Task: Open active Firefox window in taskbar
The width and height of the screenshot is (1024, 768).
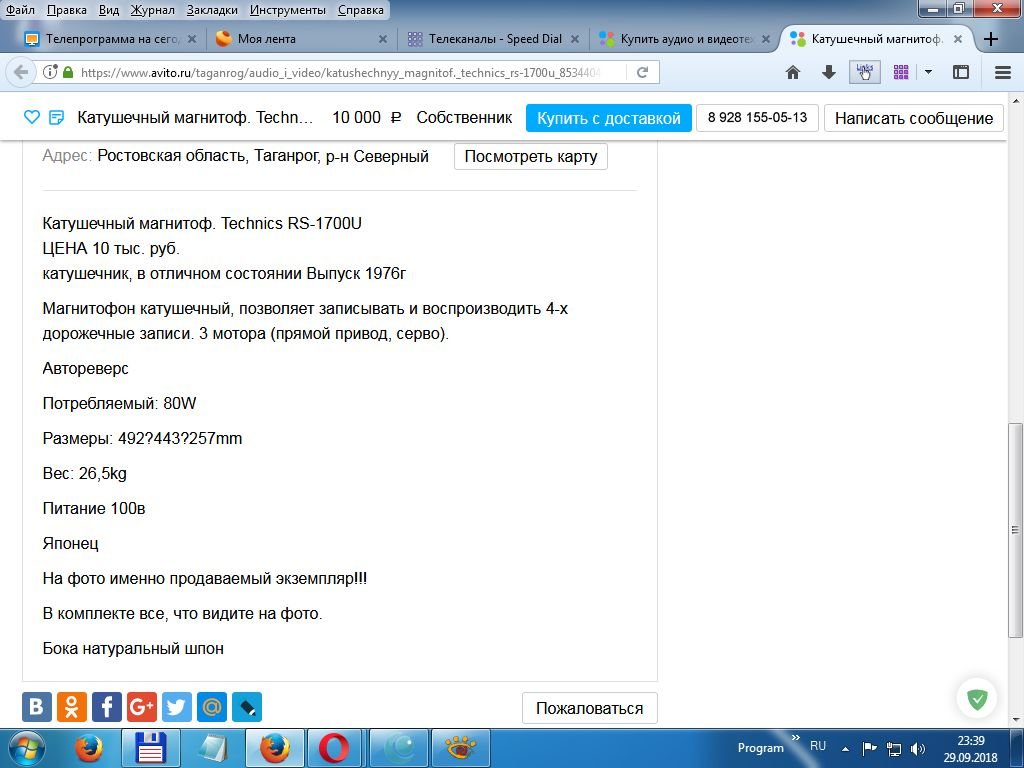Action: 275,748
